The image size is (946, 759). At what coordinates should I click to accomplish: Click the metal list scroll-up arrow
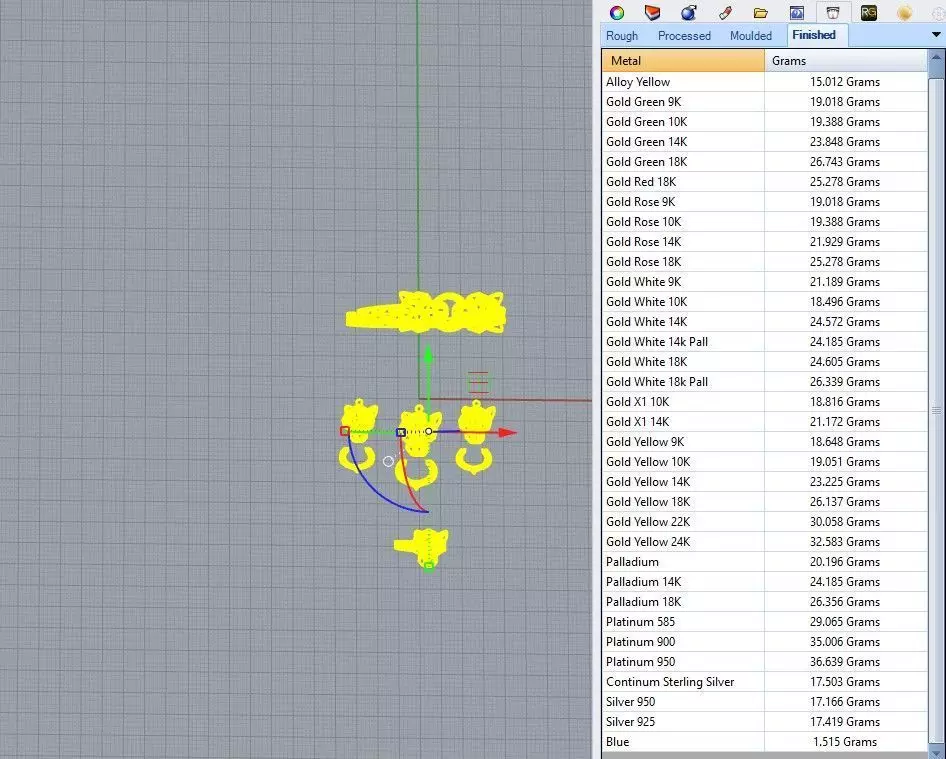[936, 57]
